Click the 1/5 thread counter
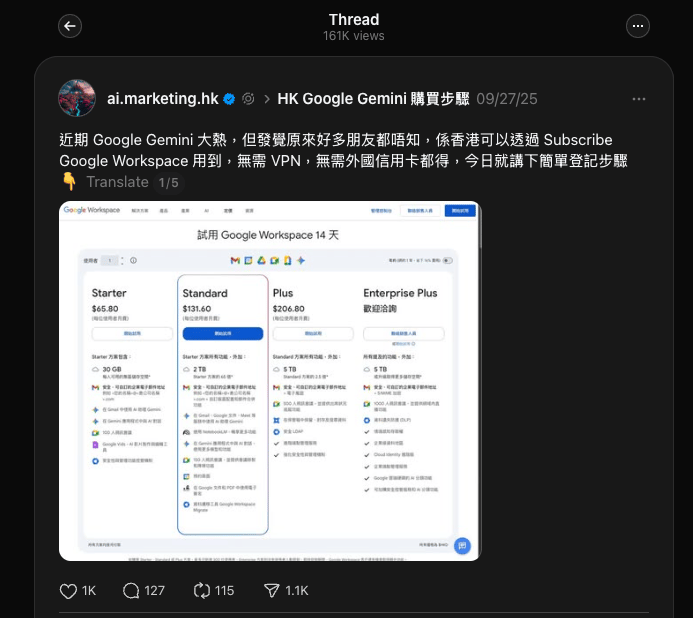 tap(168, 183)
